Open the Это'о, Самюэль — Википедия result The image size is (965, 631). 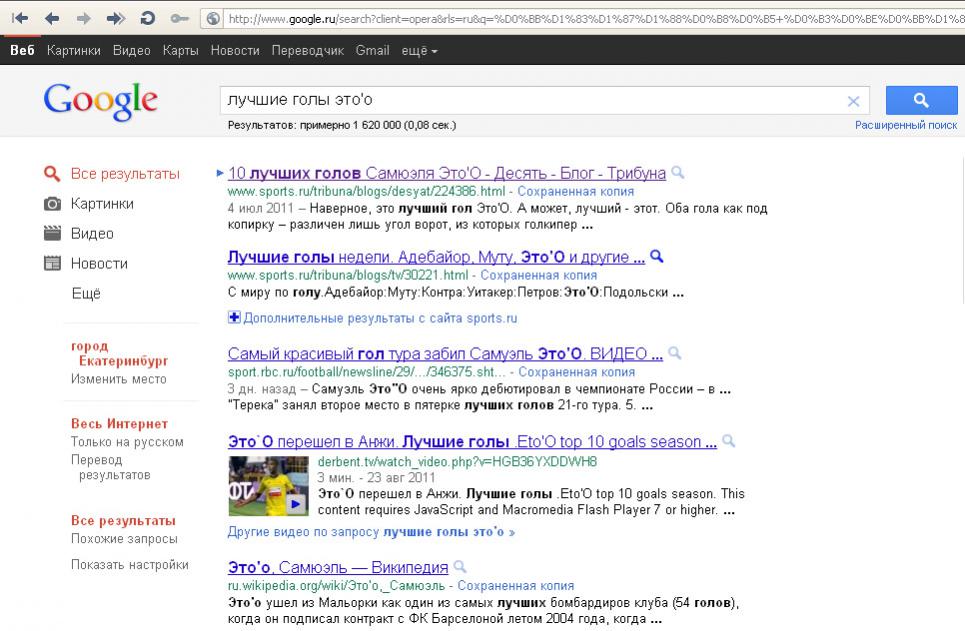coord(338,568)
